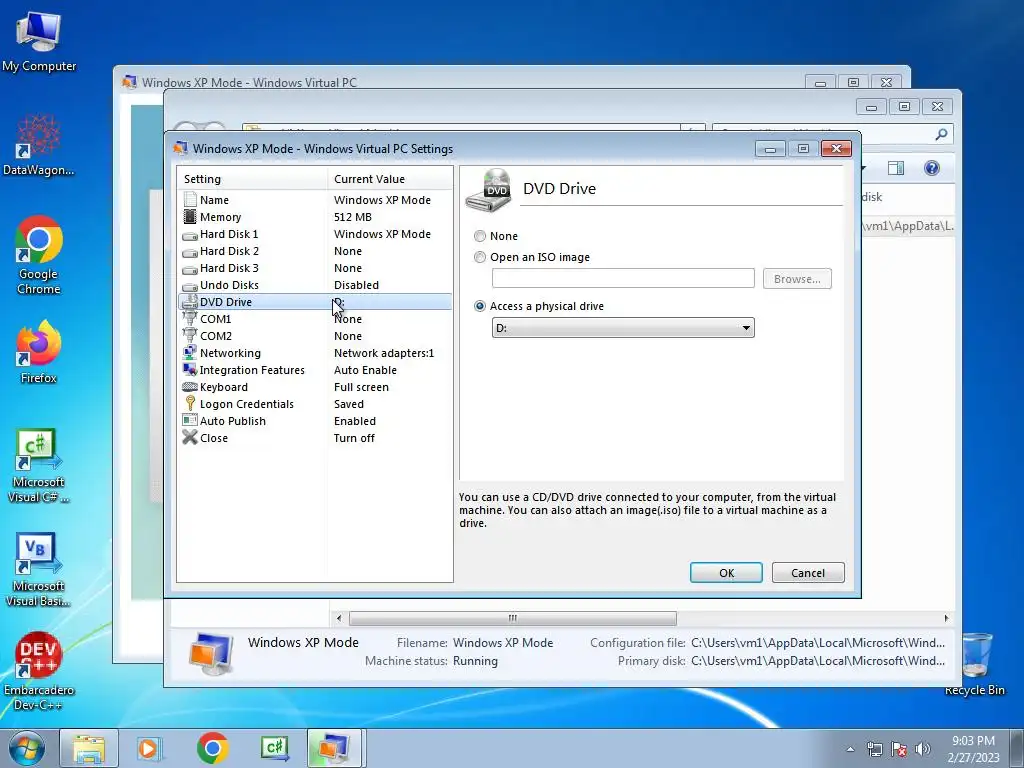This screenshot has width=1024, height=768.
Task: Click the Chrome taskbar icon
Action: [212, 749]
